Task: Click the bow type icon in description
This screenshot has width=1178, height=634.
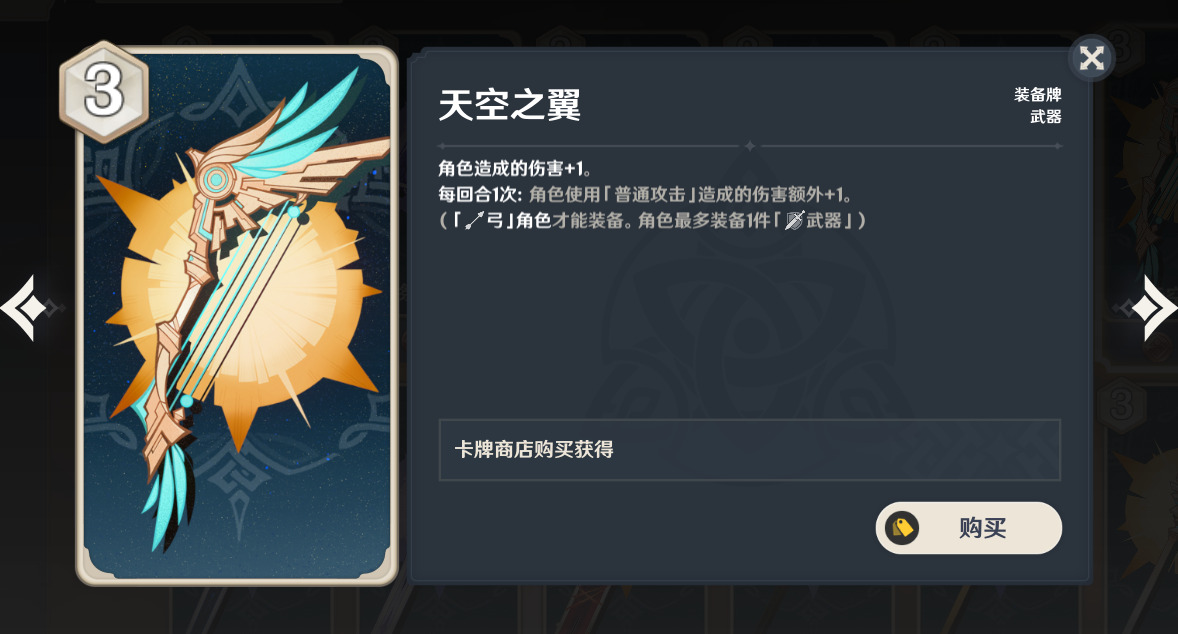Action: [x=475, y=220]
